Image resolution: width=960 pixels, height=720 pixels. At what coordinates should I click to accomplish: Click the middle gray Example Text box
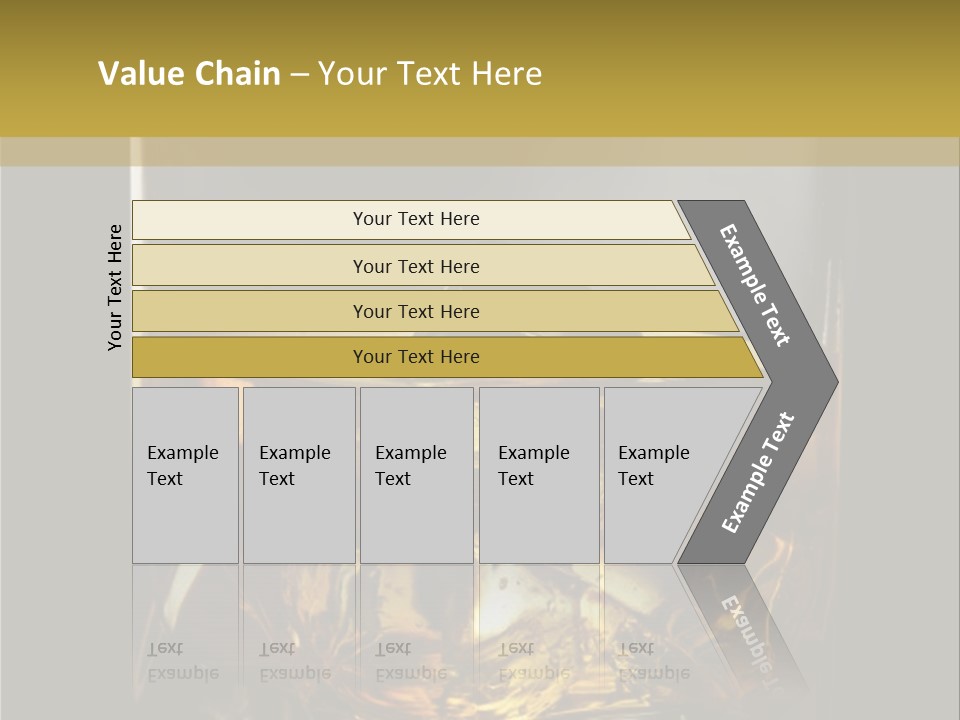(416, 475)
